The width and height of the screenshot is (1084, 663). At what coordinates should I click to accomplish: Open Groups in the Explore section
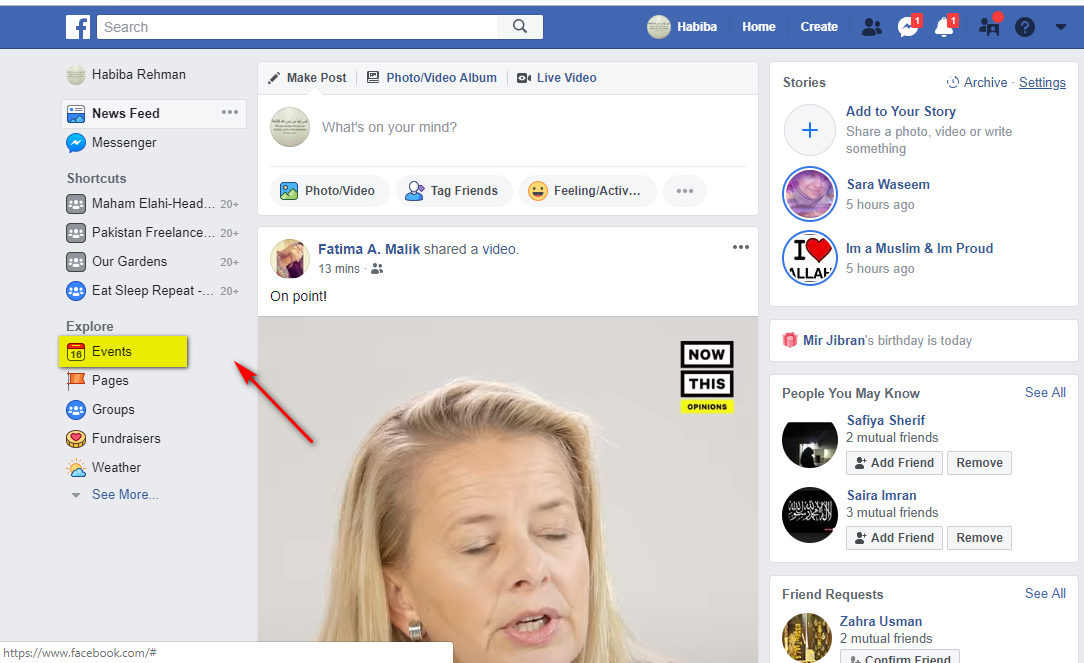[x=100, y=409]
